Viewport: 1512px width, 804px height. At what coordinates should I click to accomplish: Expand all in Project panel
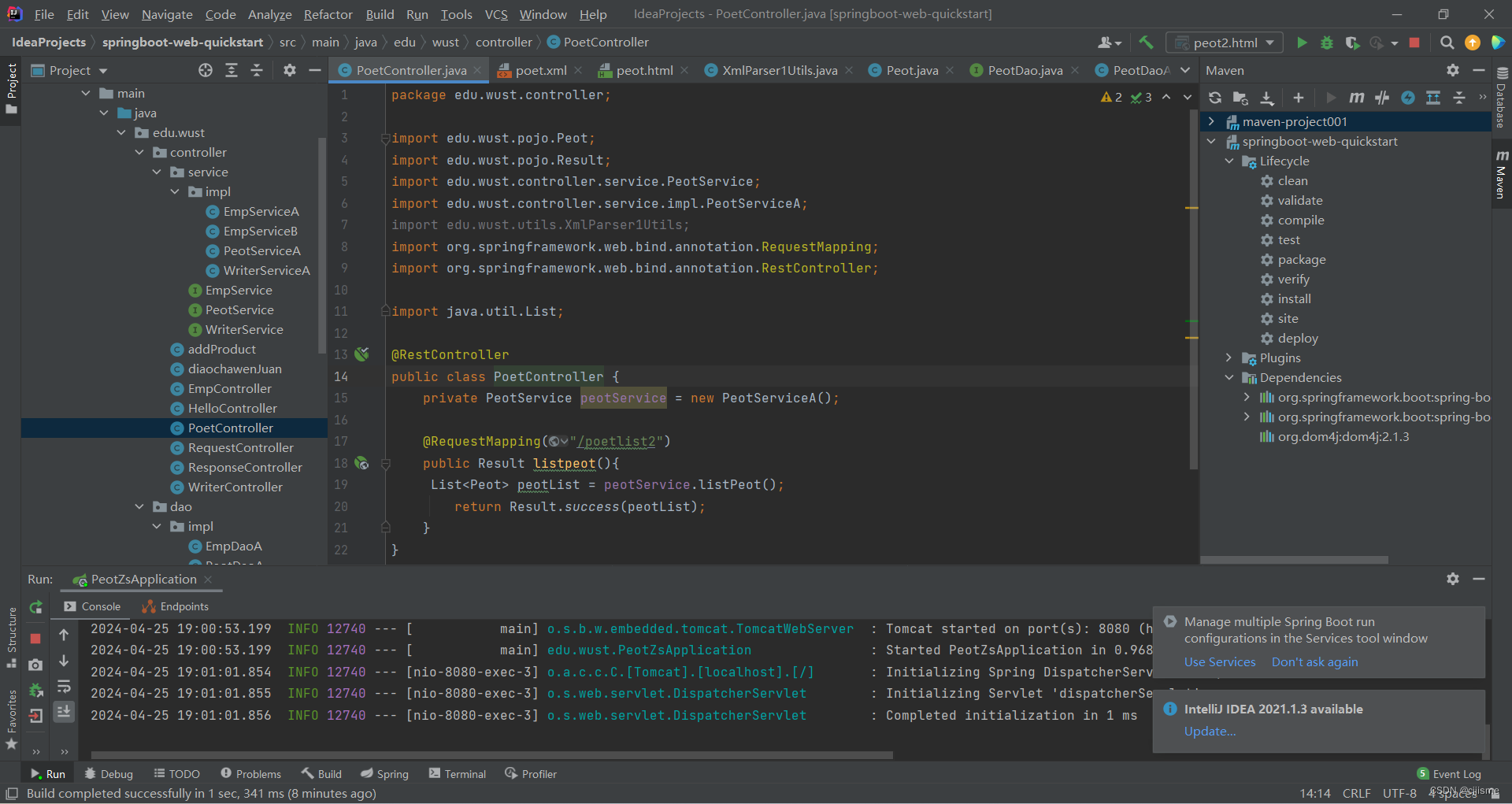click(x=232, y=70)
